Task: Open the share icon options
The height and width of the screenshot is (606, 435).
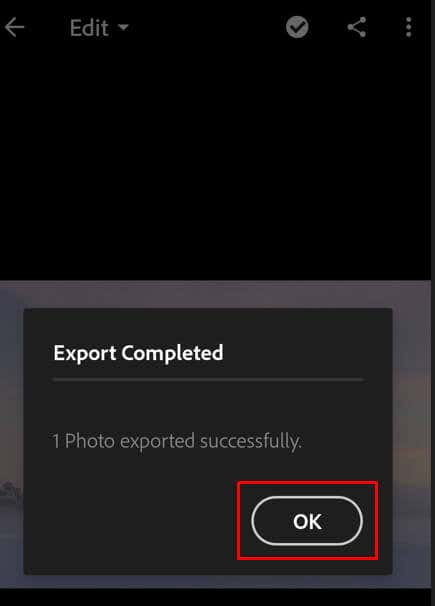Action: [x=356, y=27]
